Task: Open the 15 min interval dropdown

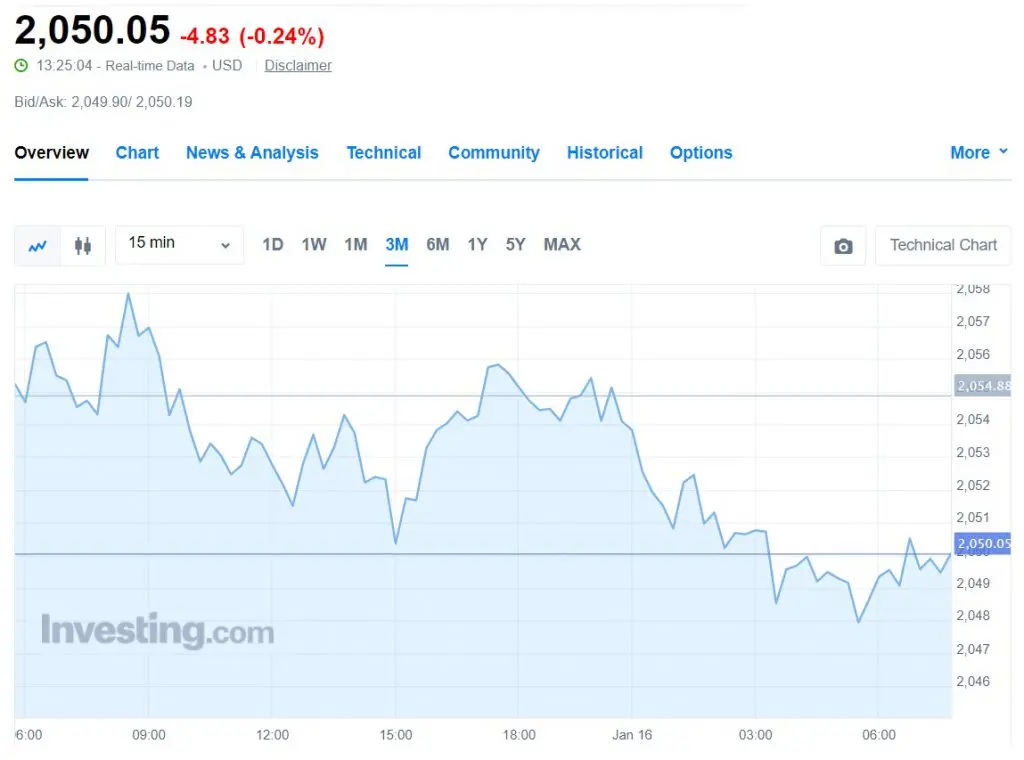Action: point(180,245)
